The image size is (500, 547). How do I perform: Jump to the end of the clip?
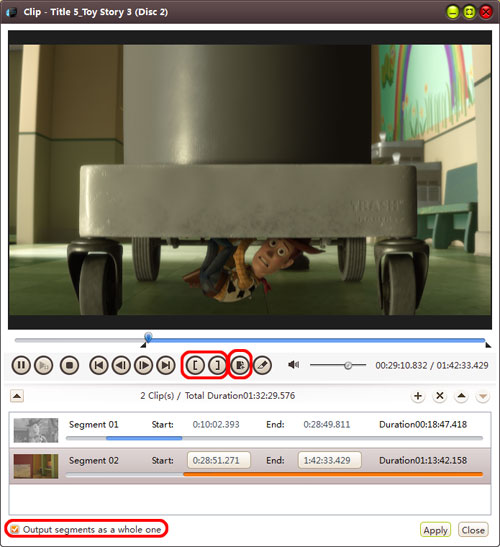[x=166, y=365]
